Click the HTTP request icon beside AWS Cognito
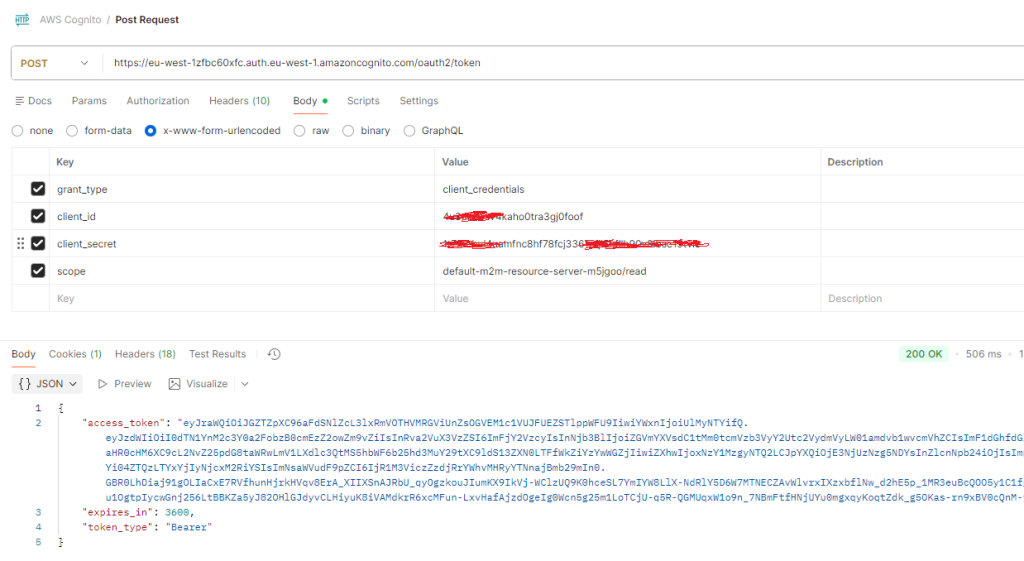Screen dimensions: 1024x561 pyautogui.click(x=21, y=19)
